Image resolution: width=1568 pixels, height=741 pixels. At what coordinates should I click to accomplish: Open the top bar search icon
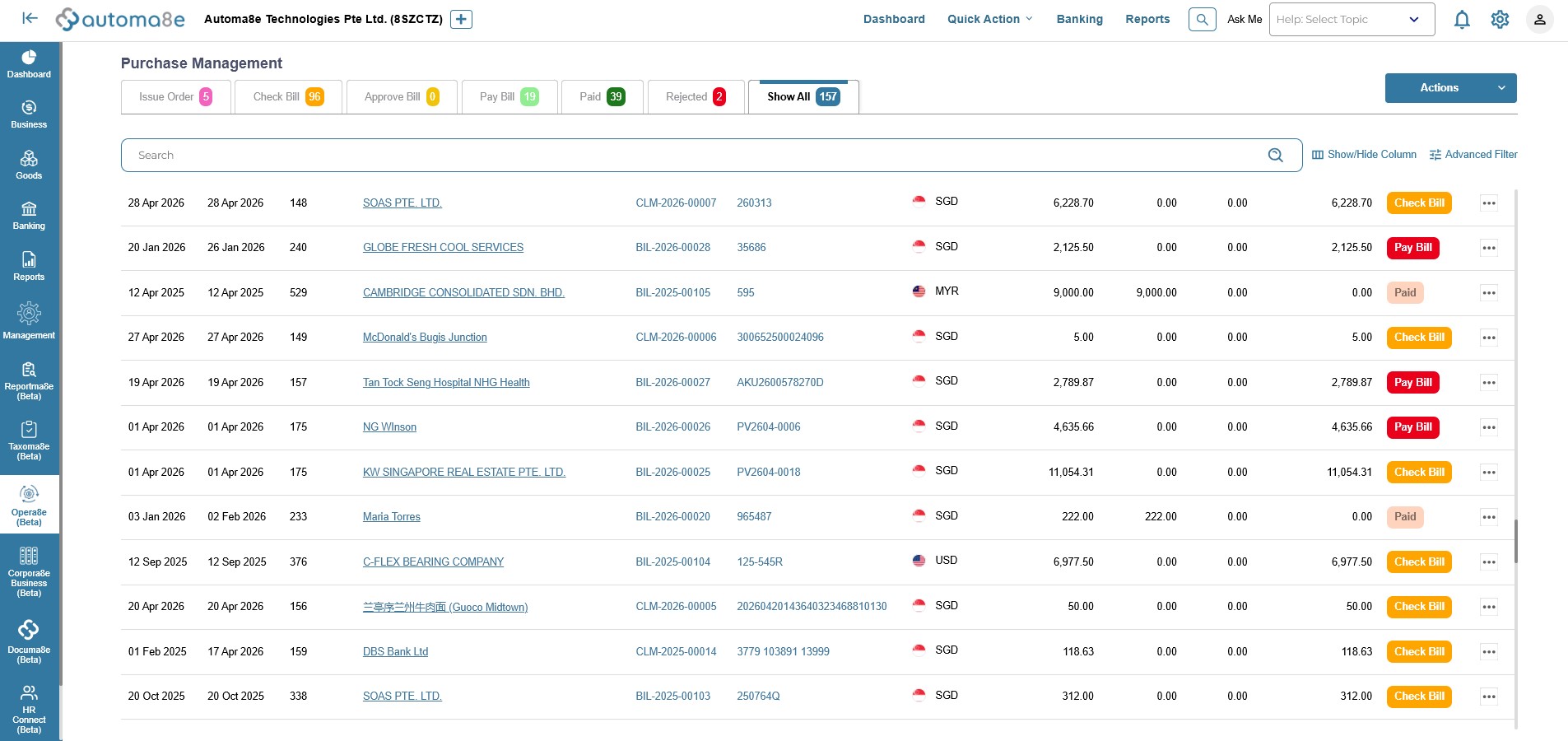coord(1202,19)
